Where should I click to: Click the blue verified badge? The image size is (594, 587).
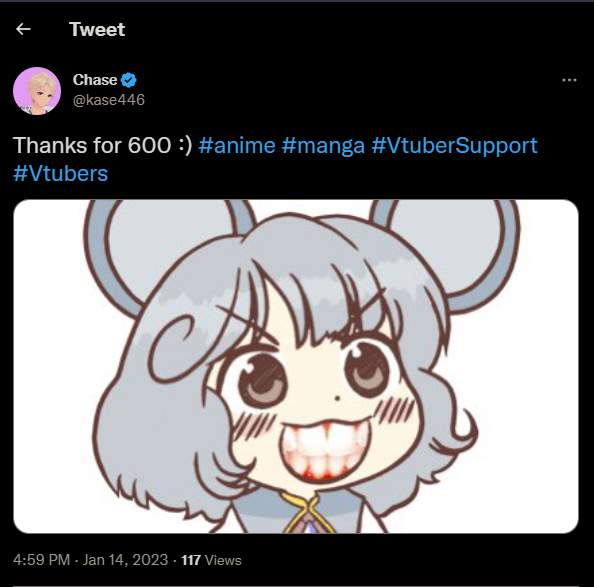click(128, 80)
